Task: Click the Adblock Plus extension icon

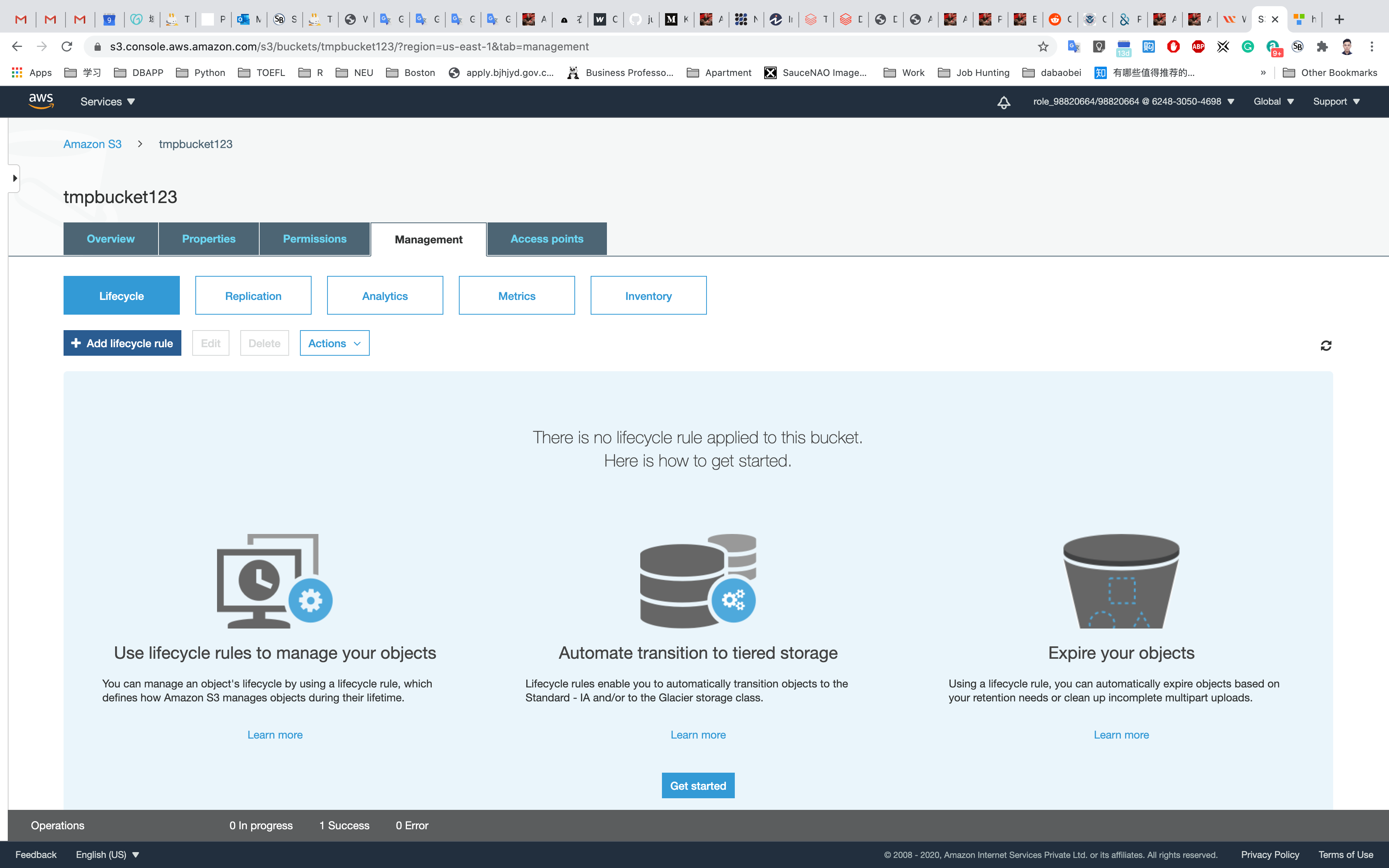Action: [1198, 46]
